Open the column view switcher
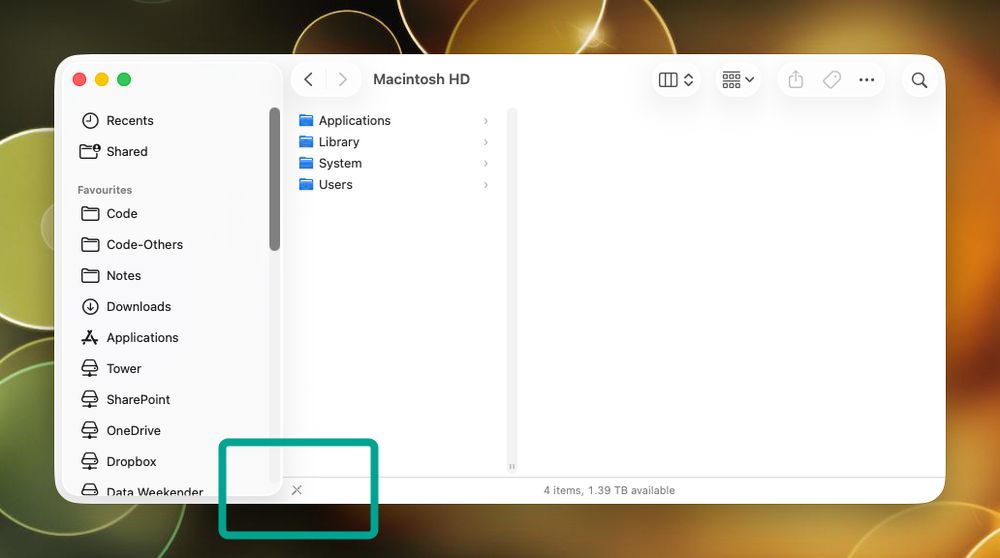This screenshot has width=1000, height=558. pos(675,80)
